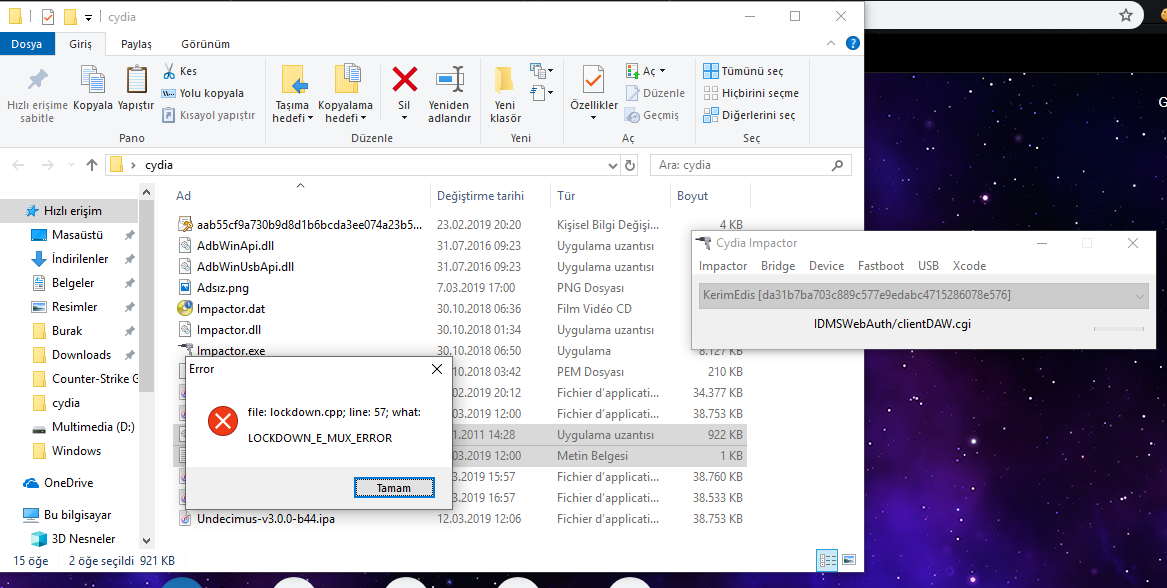Image resolution: width=1167 pixels, height=588 pixels.
Task: Click the Cydia Impactor progress bar
Action: [1119, 328]
